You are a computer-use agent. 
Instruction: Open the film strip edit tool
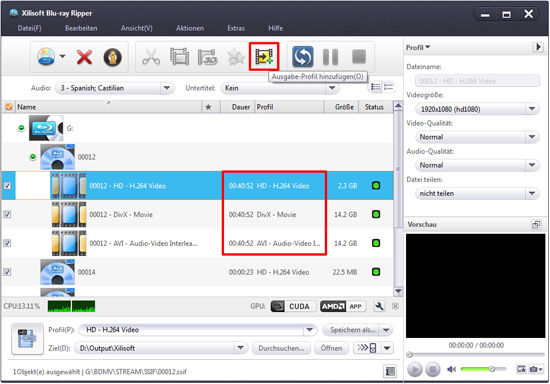179,57
